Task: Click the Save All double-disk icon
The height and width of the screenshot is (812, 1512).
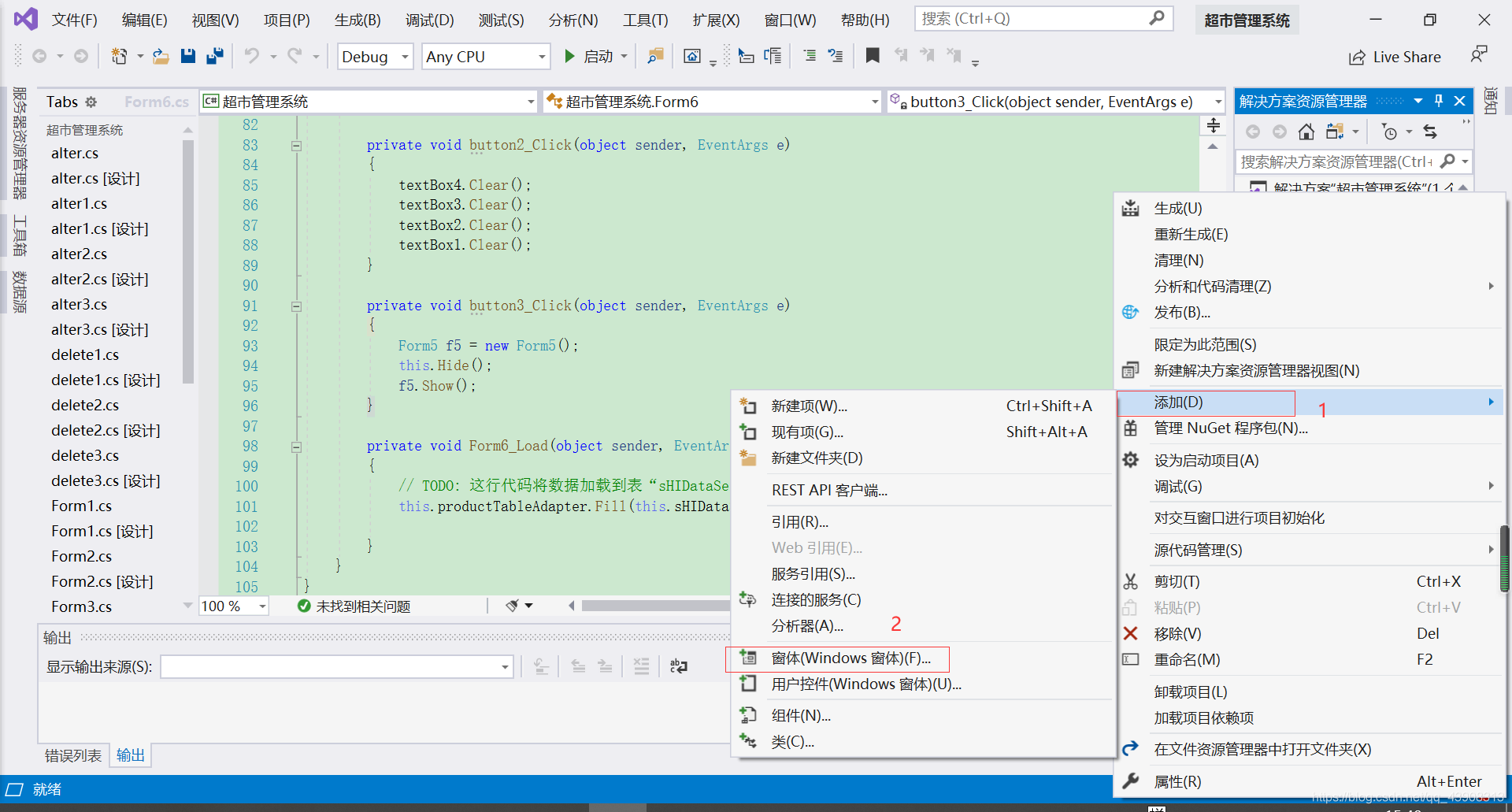Action: coord(214,56)
